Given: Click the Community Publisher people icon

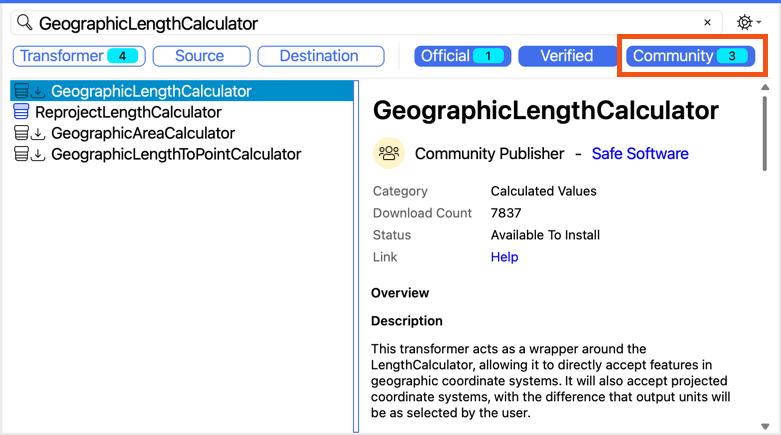Looking at the screenshot, I should [389, 153].
